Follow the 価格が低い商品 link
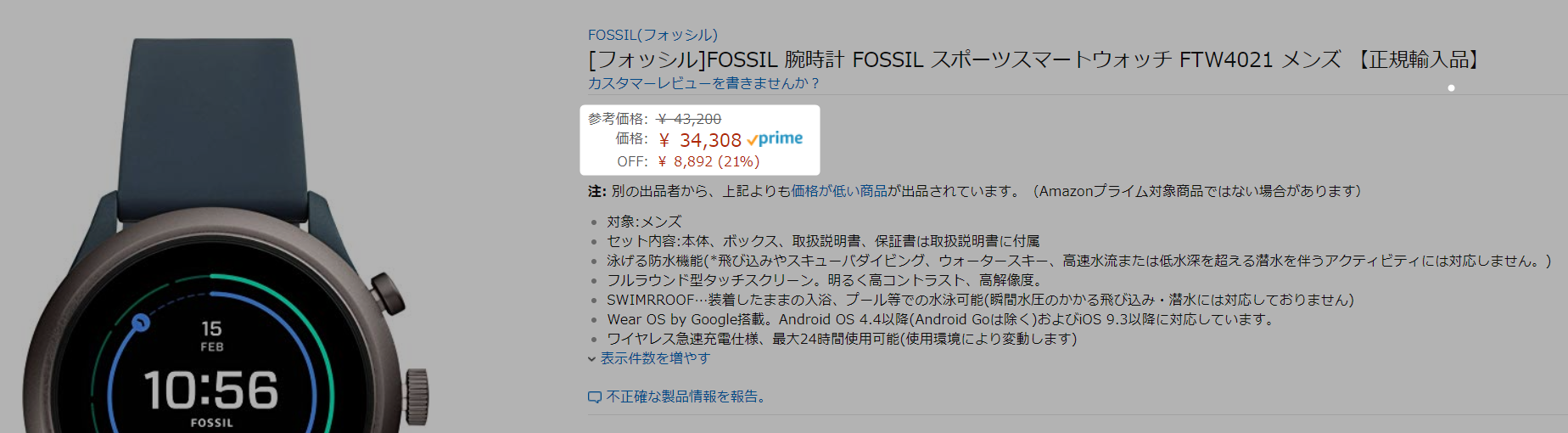Image resolution: width=1568 pixels, height=433 pixels. tap(839, 191)
